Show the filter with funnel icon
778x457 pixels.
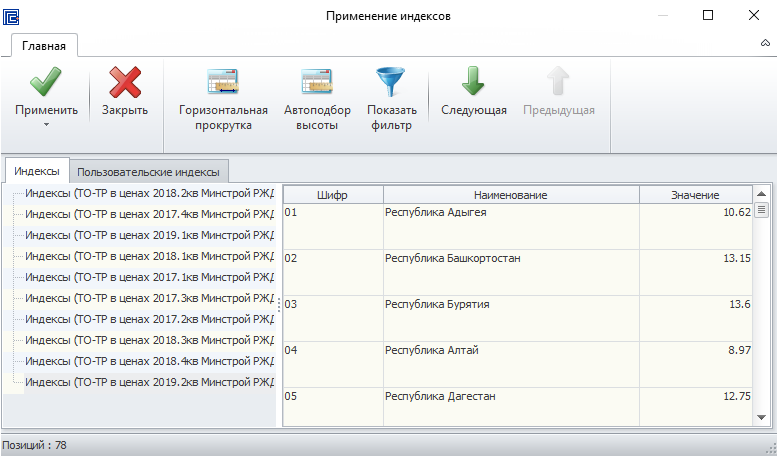pos(391,99)
